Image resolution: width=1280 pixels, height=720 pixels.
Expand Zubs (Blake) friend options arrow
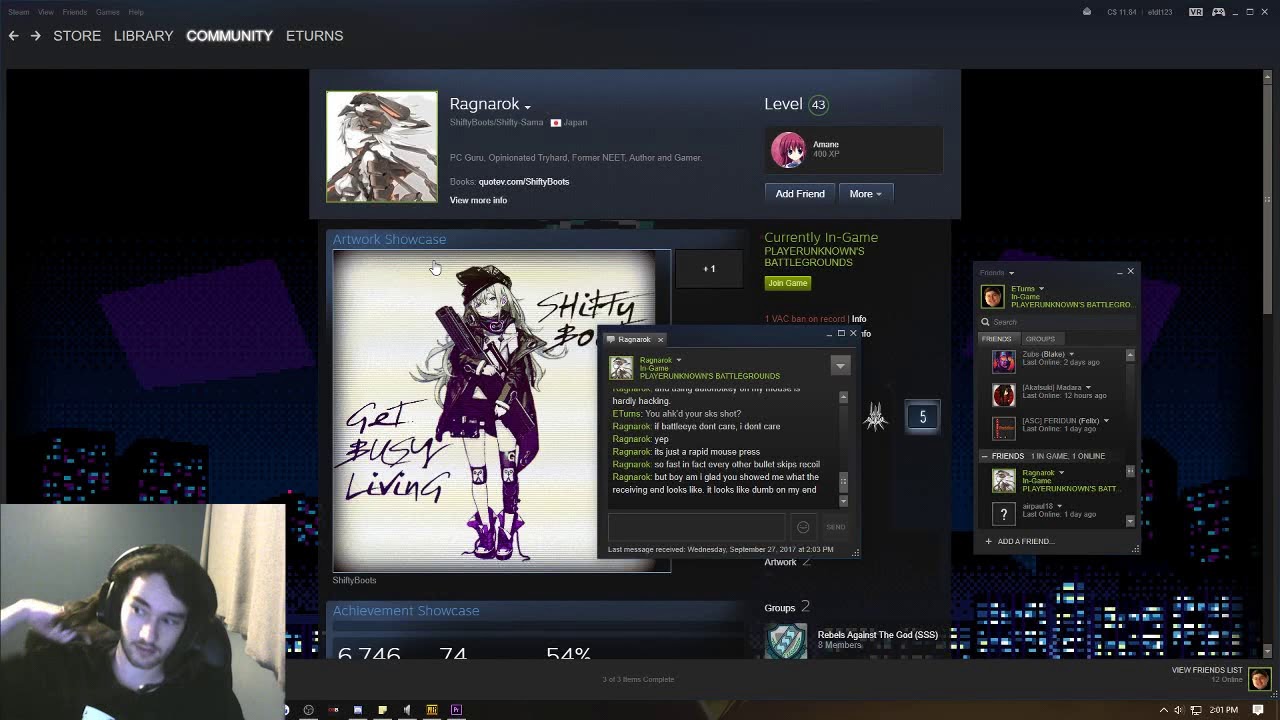[1071, 354]
